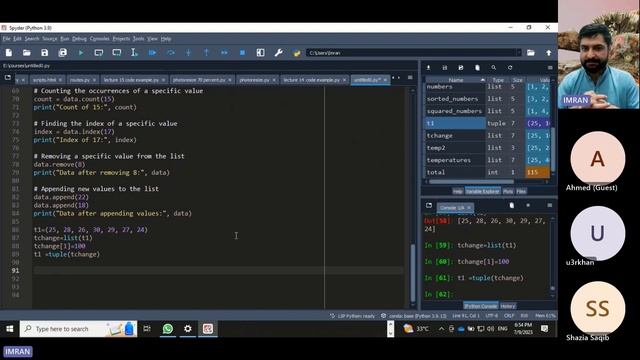Viewport: 640px width, 360px height.
Task: Click the step-return up-arrow debug icon
Action: click(x=206, y=53)
